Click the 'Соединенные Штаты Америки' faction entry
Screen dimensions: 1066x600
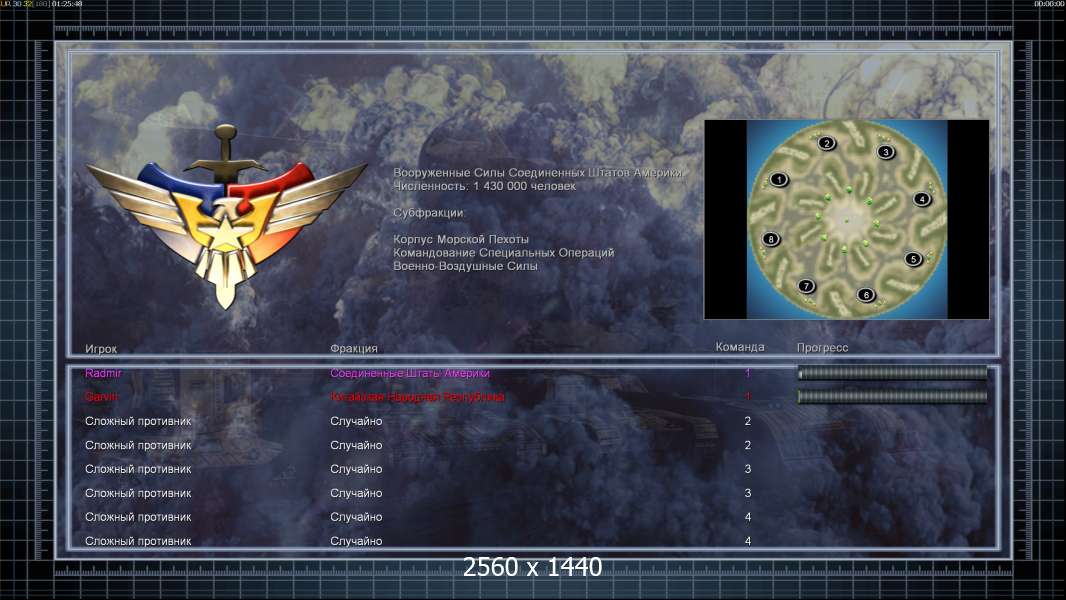[410, 373]
